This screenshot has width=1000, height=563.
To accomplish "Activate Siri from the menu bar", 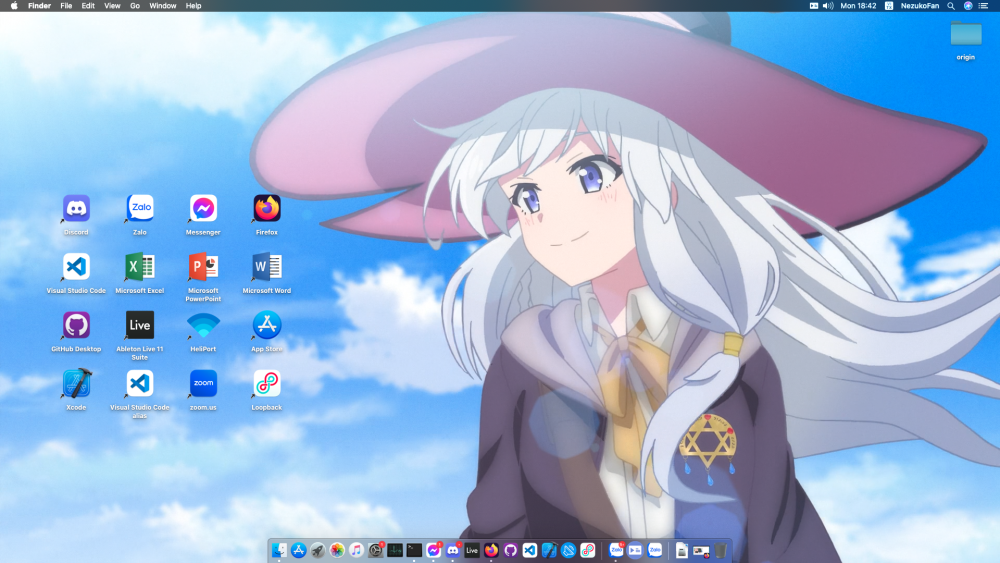I will [x=968, y=6].
